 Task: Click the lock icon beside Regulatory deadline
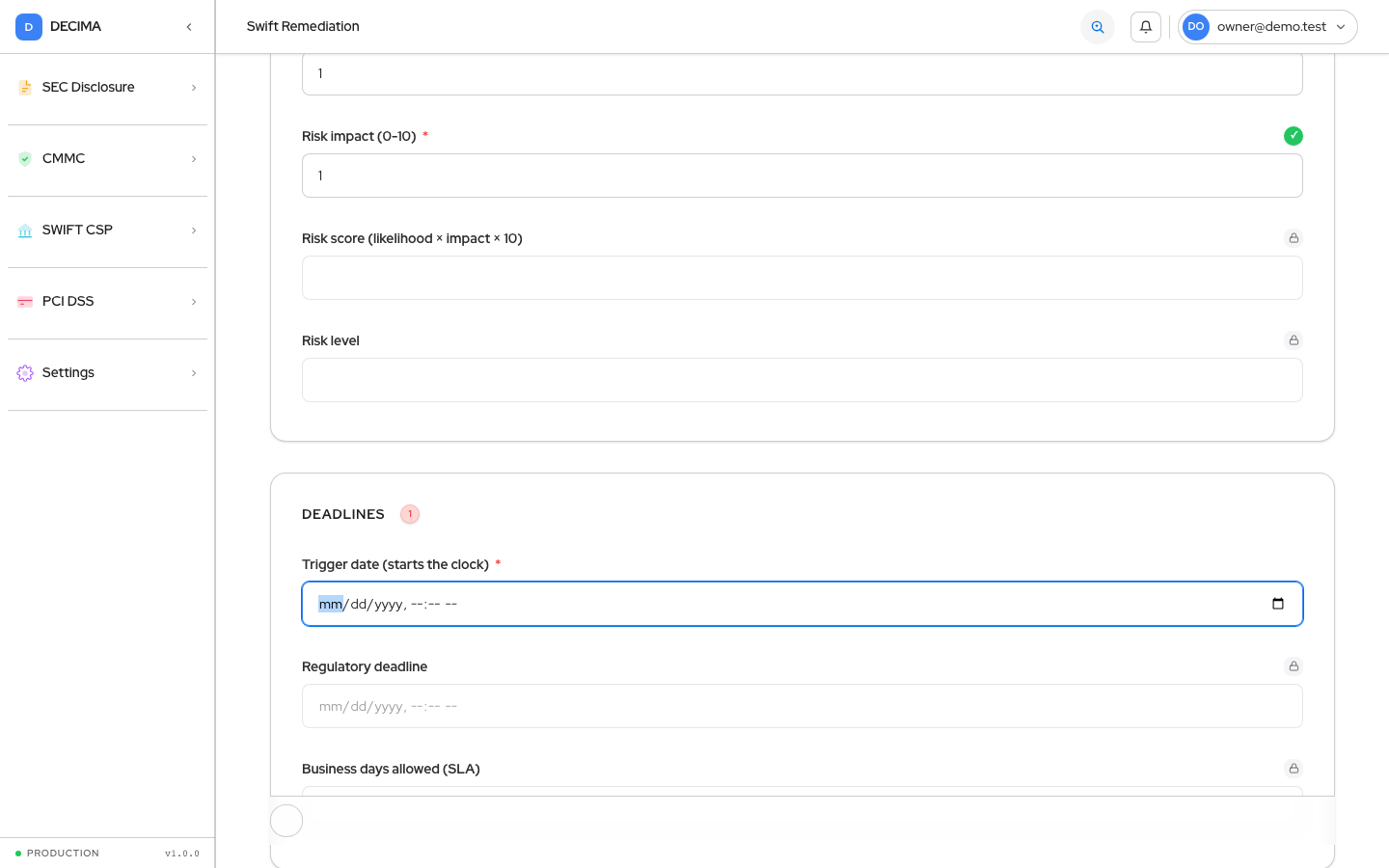(1294, 666)
